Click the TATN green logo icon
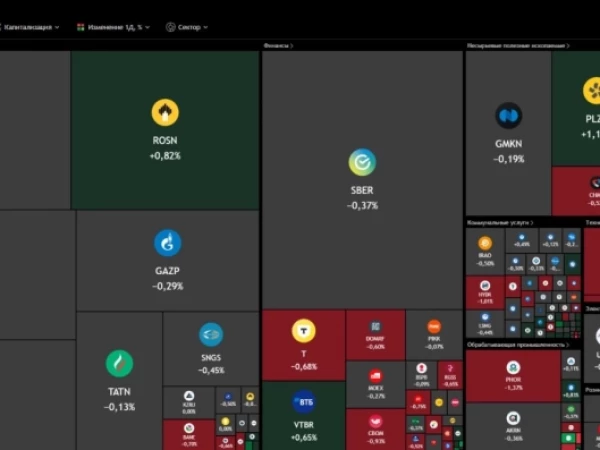Viewport: 600px width, 450px height. (x=119, y=364)
